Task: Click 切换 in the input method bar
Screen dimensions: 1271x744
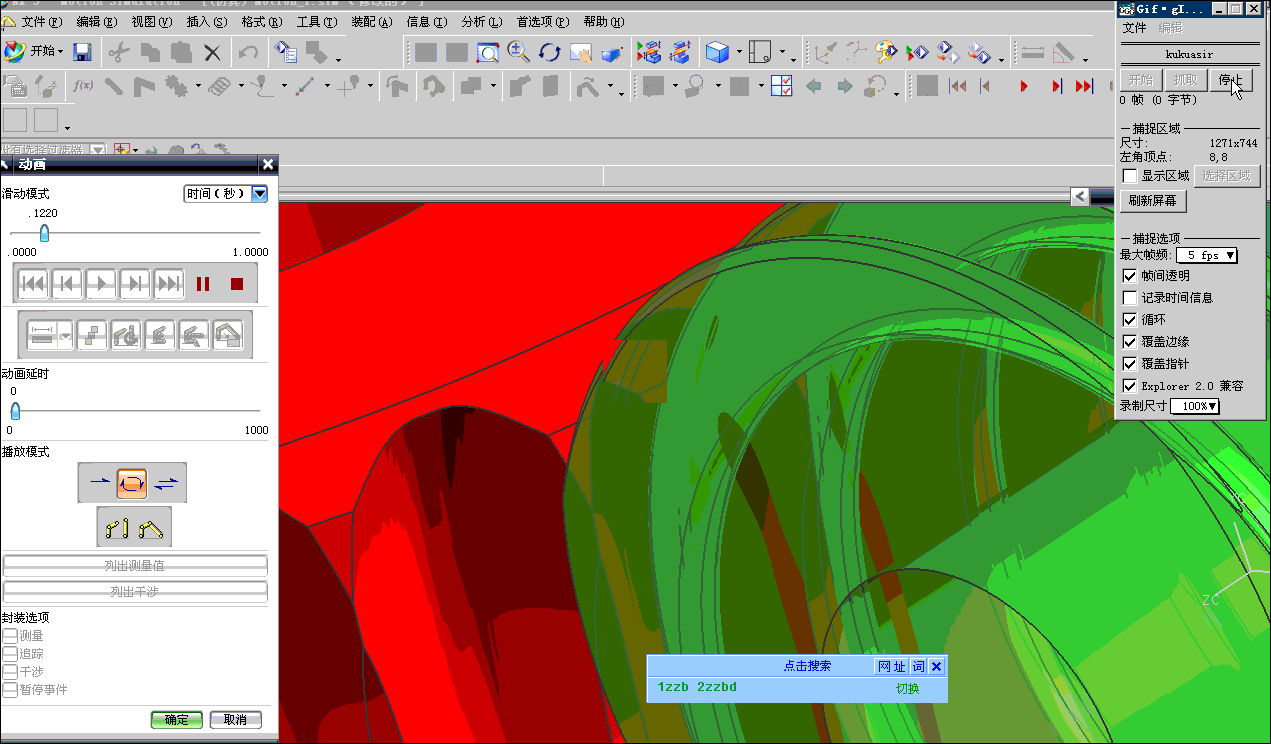Action: coord(907,688)
